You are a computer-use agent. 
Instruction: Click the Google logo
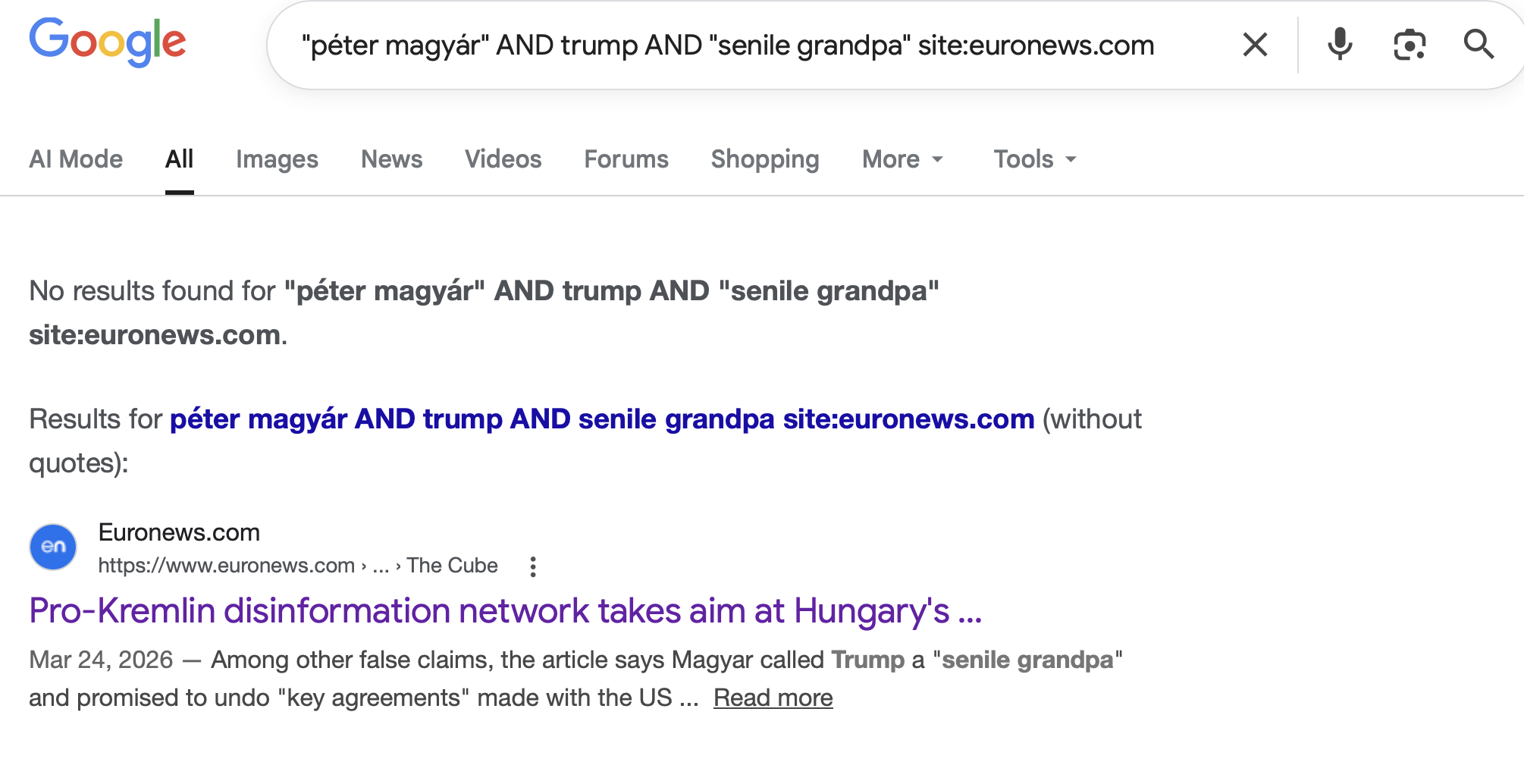point(108,42)
